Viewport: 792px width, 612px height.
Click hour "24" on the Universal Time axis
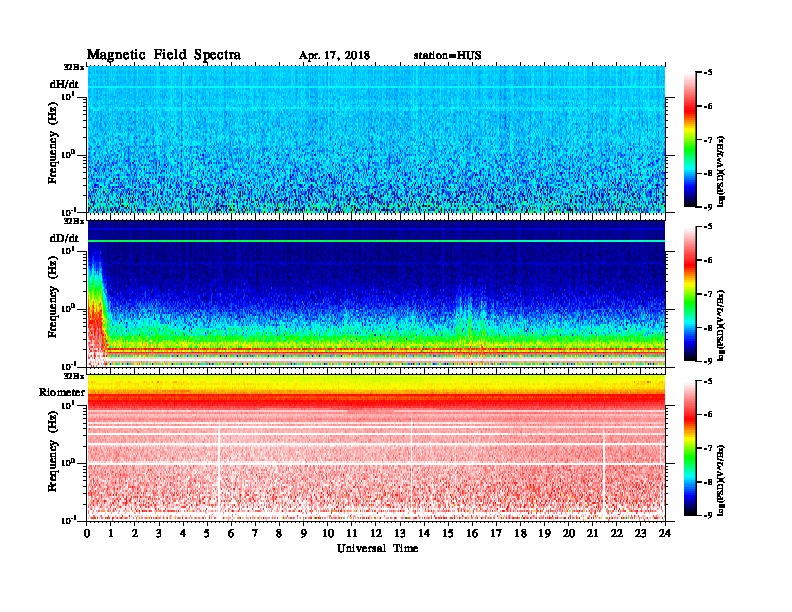click(665, 534)
